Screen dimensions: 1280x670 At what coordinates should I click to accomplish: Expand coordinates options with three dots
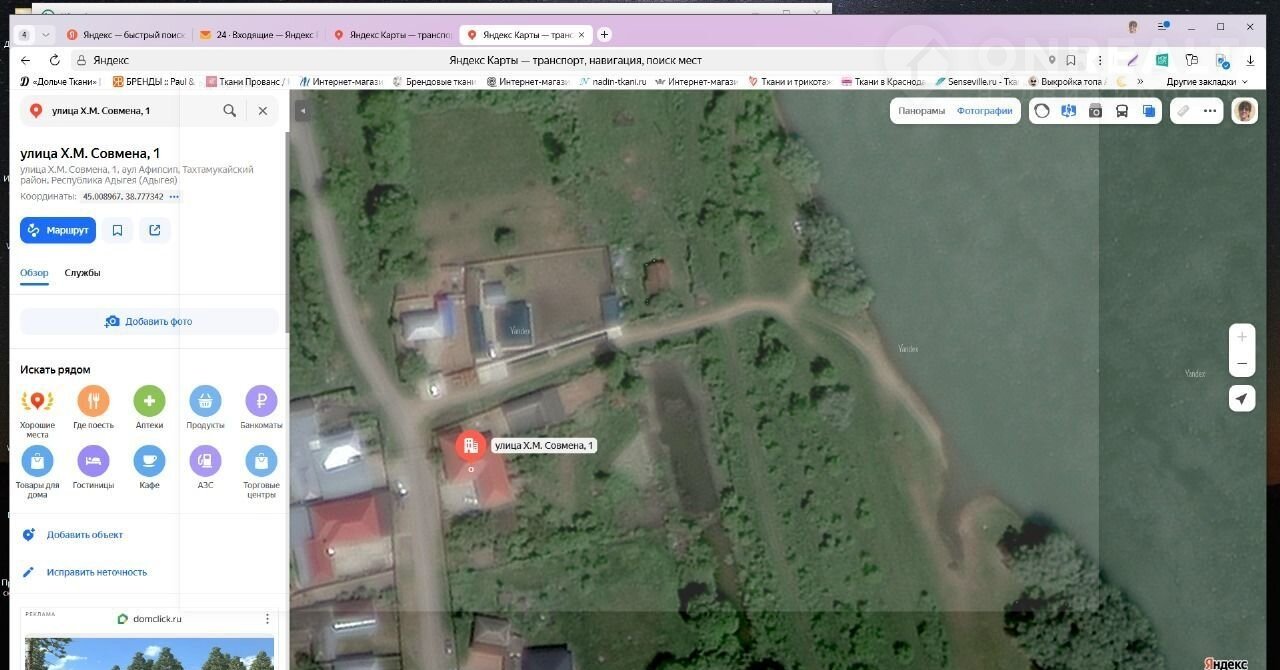(174, 197)
